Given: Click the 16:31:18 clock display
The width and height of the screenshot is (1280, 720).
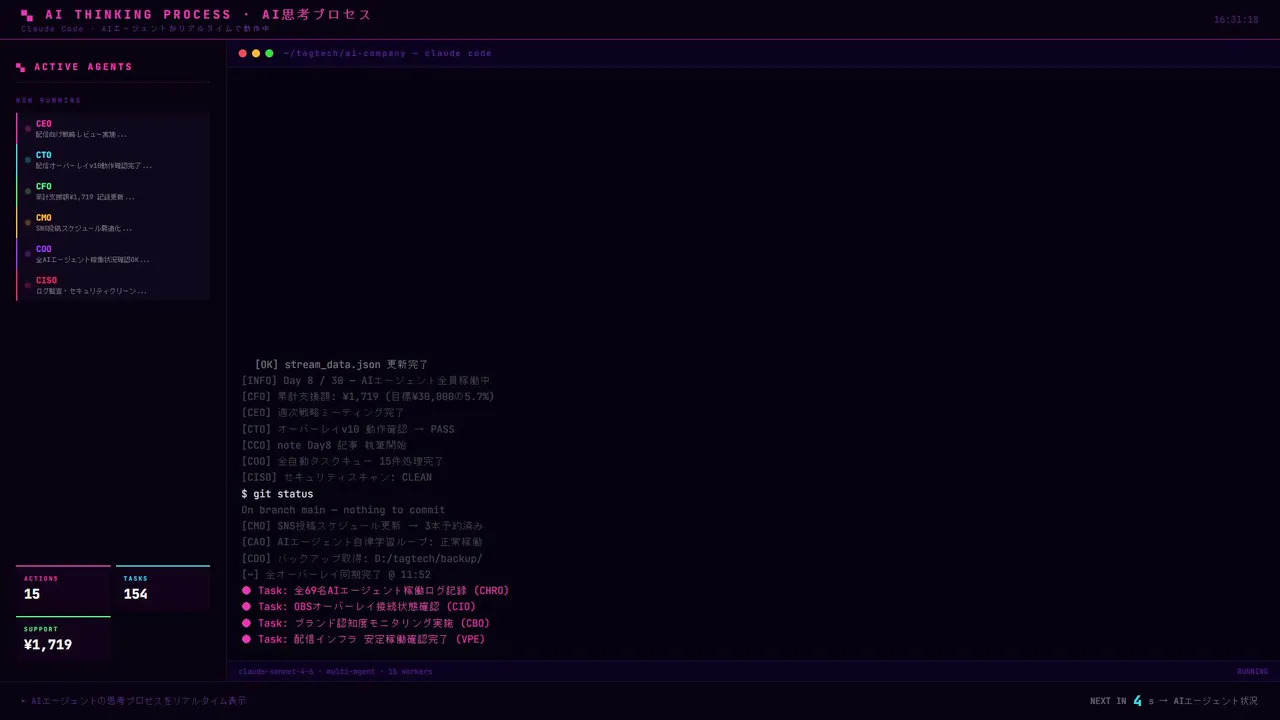Looking at the screenshot, I should (x=1236, y=20).
